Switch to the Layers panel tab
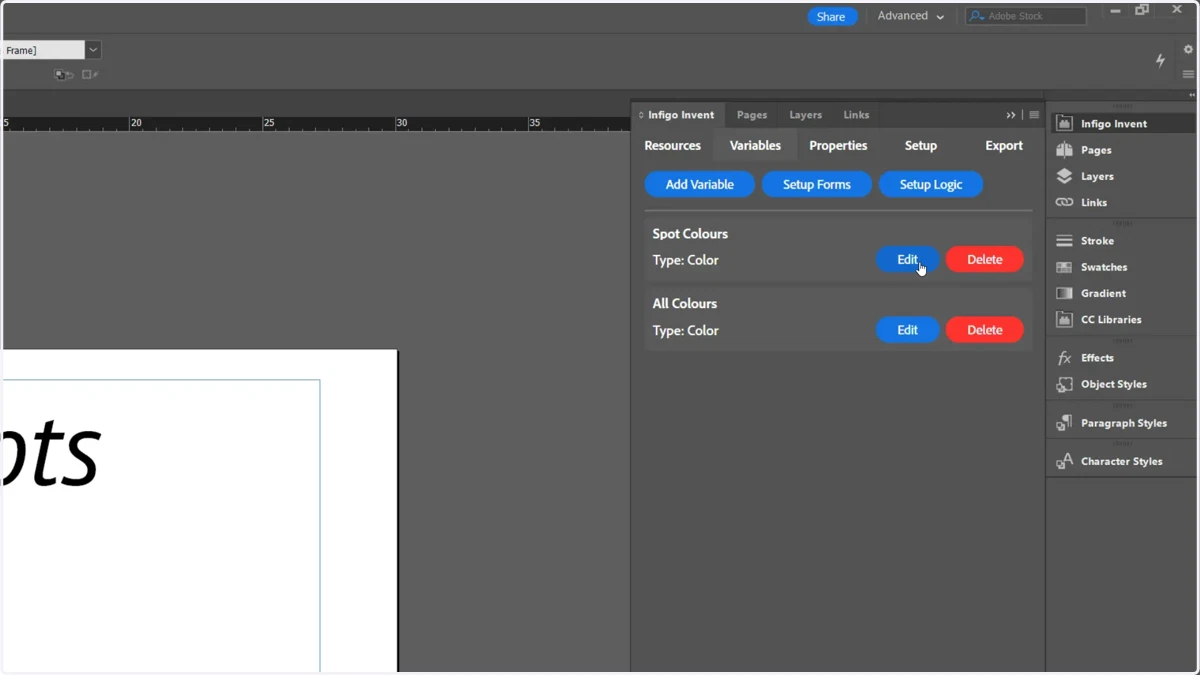The image size is (1200, 675). pyautogui.click(x=805, y=115)
